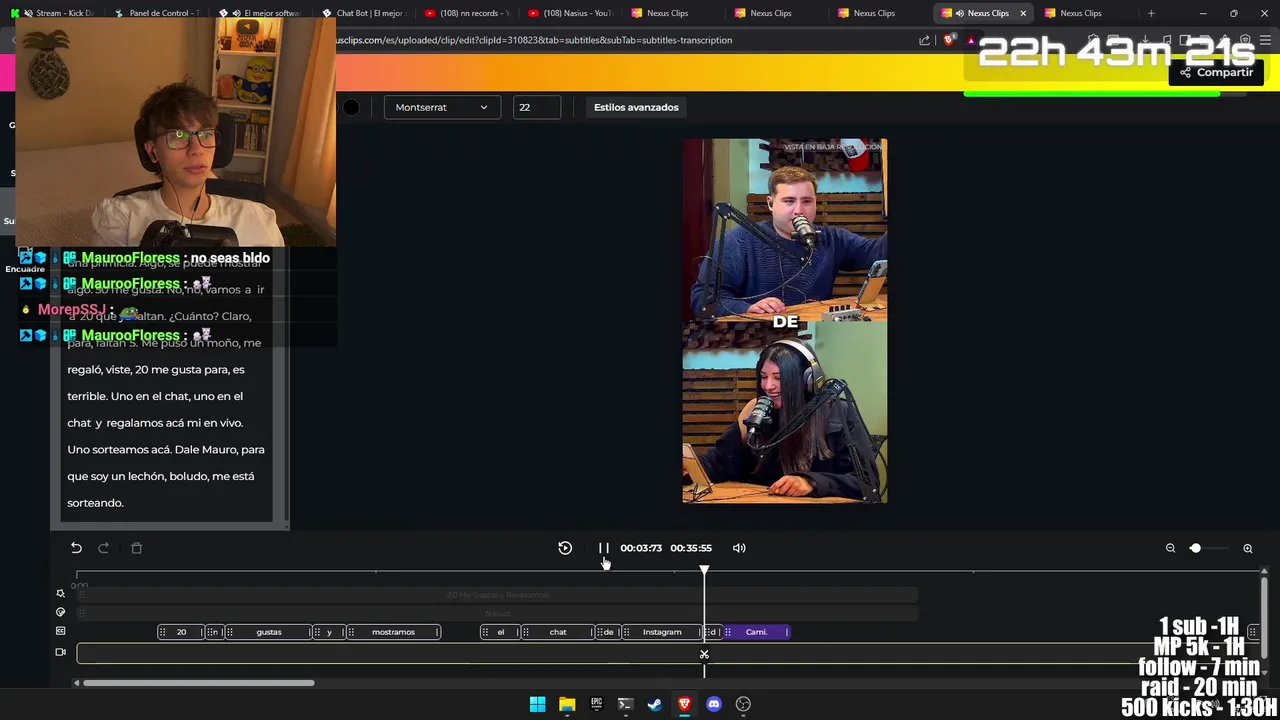The height and width of the screenshot is (720, 1280).
Task: Switch to '(108) nn records' YouTube tab
Action: point(466,13)
